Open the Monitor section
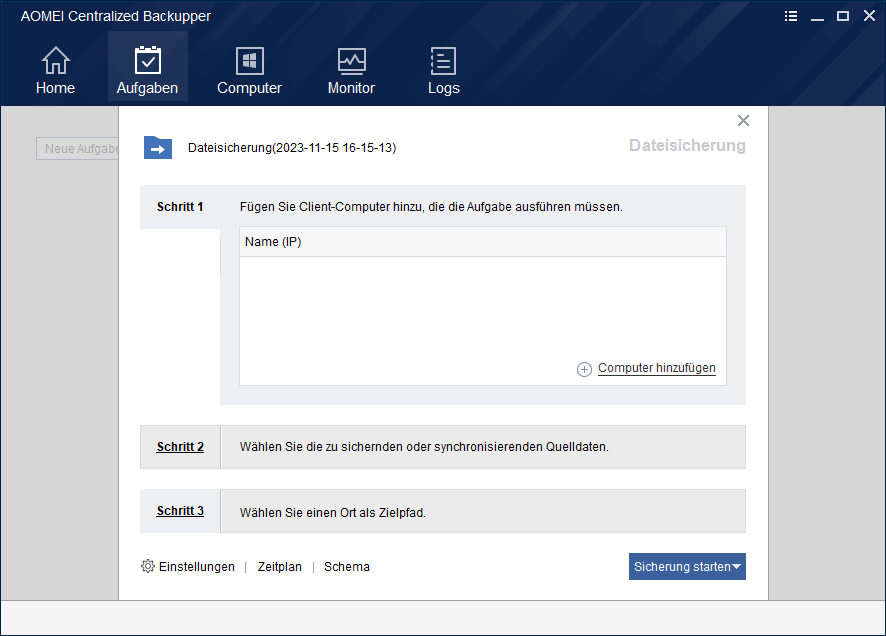This screenshot has width=886, height=636. click(351, 70)
